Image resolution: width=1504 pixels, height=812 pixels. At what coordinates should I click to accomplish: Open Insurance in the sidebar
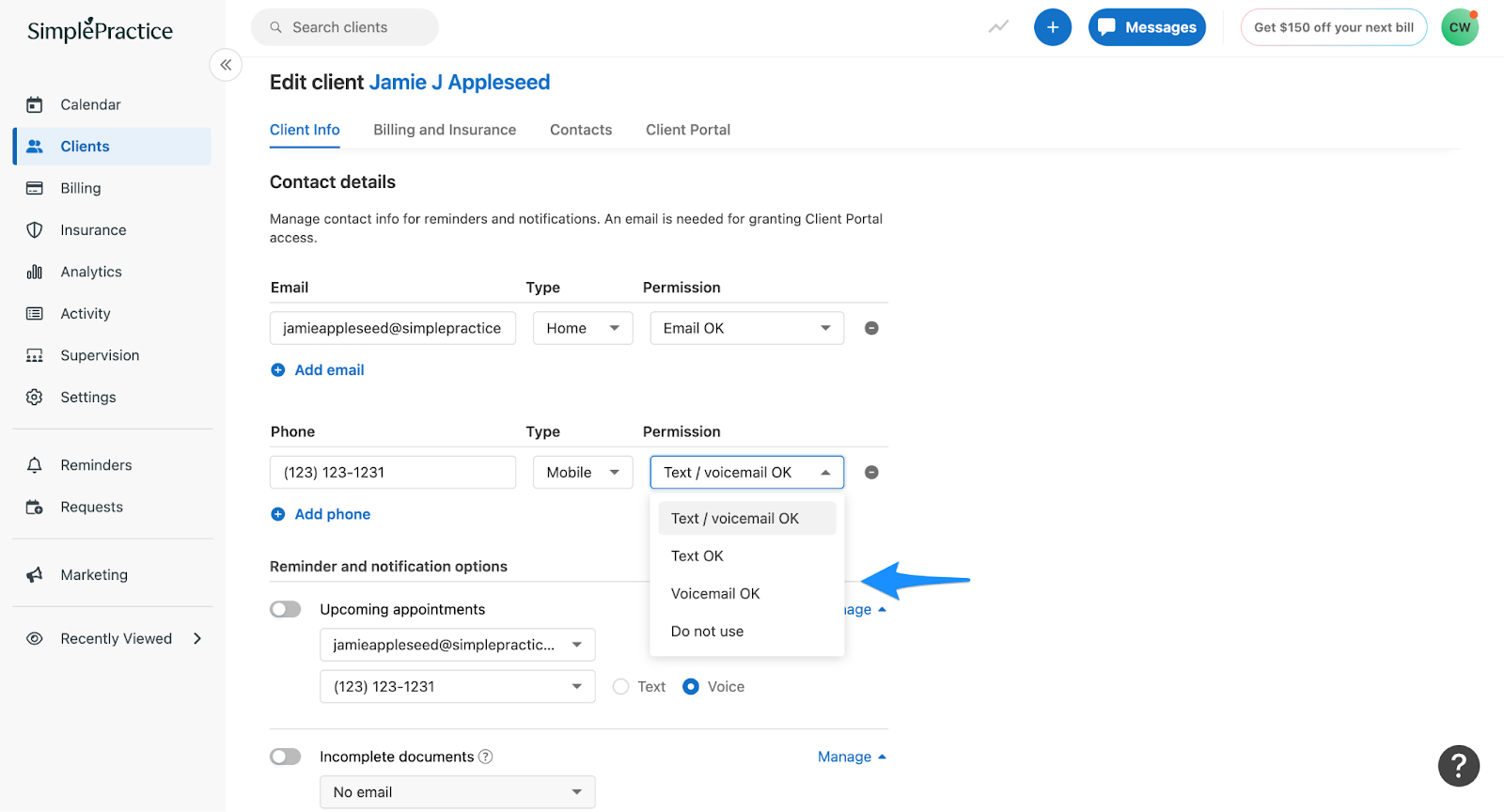tap(113, 230)
